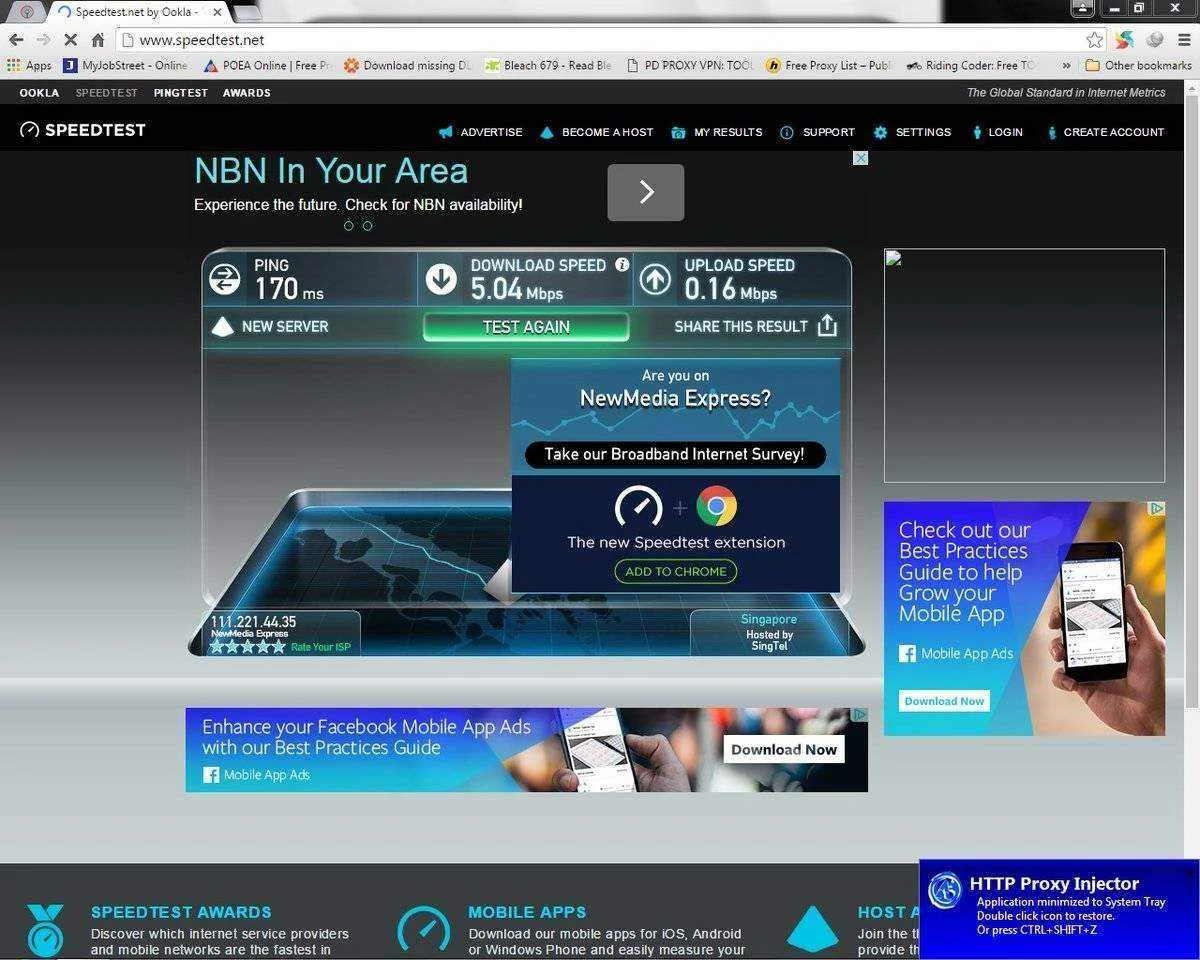Click the Speedtest logo

83,130
